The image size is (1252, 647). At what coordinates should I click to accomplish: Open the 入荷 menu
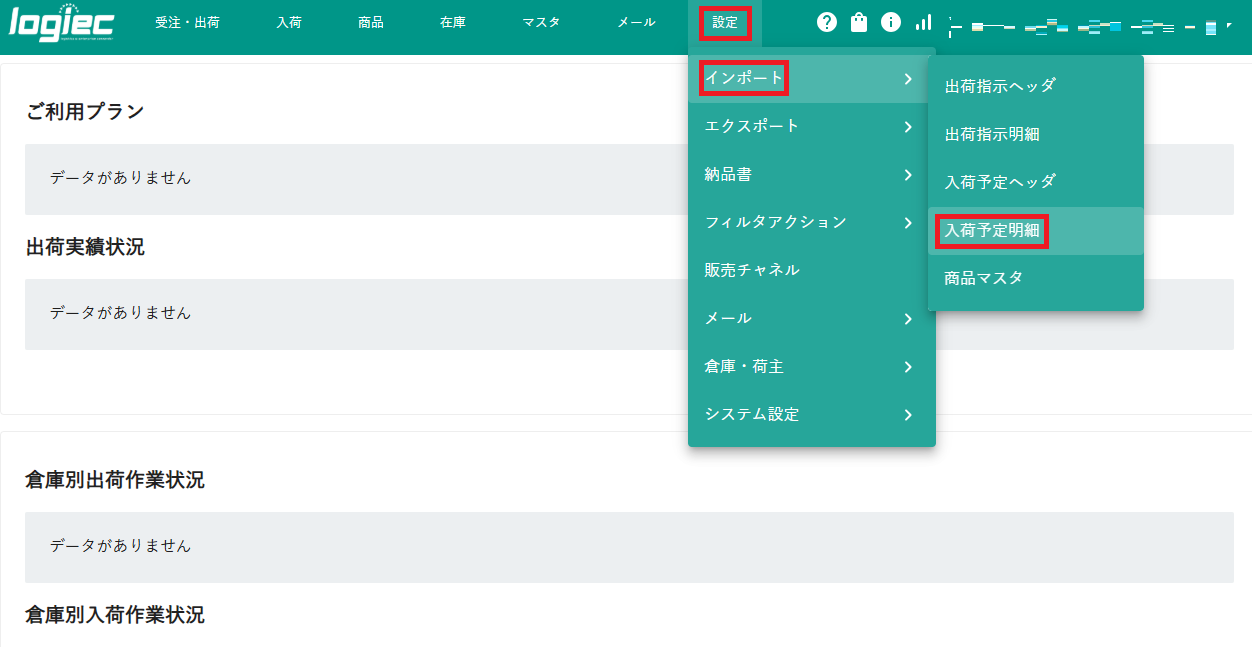tap(288, 21)
